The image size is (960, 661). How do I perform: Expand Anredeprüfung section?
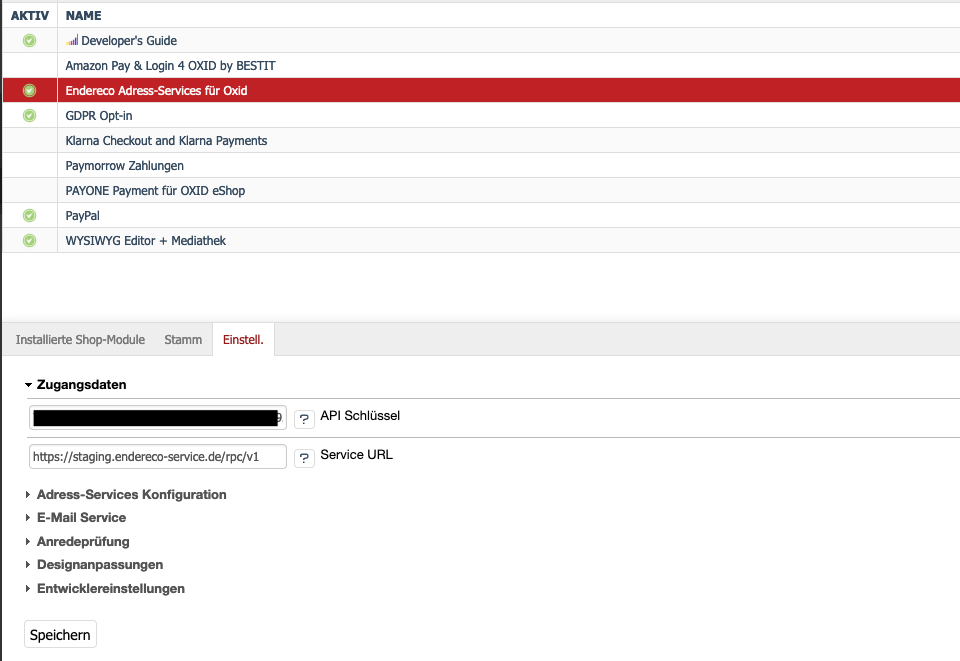[x=77, y=542]
